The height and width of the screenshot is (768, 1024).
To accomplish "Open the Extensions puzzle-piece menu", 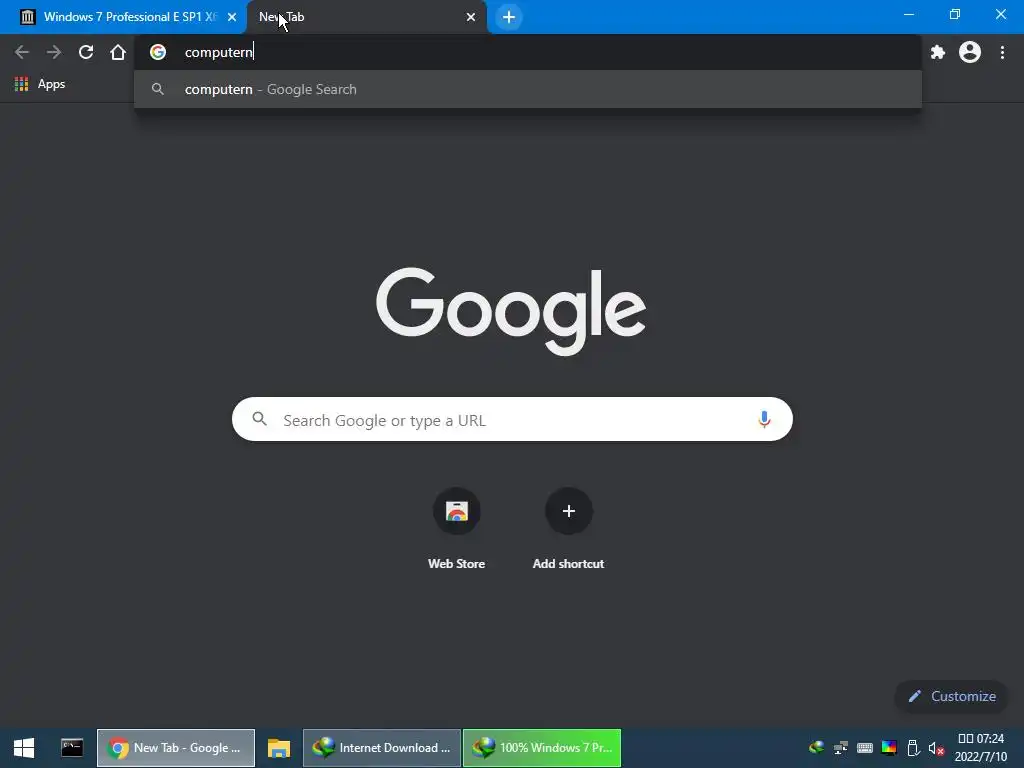I will pyautogui.click(x=938, y=52).
